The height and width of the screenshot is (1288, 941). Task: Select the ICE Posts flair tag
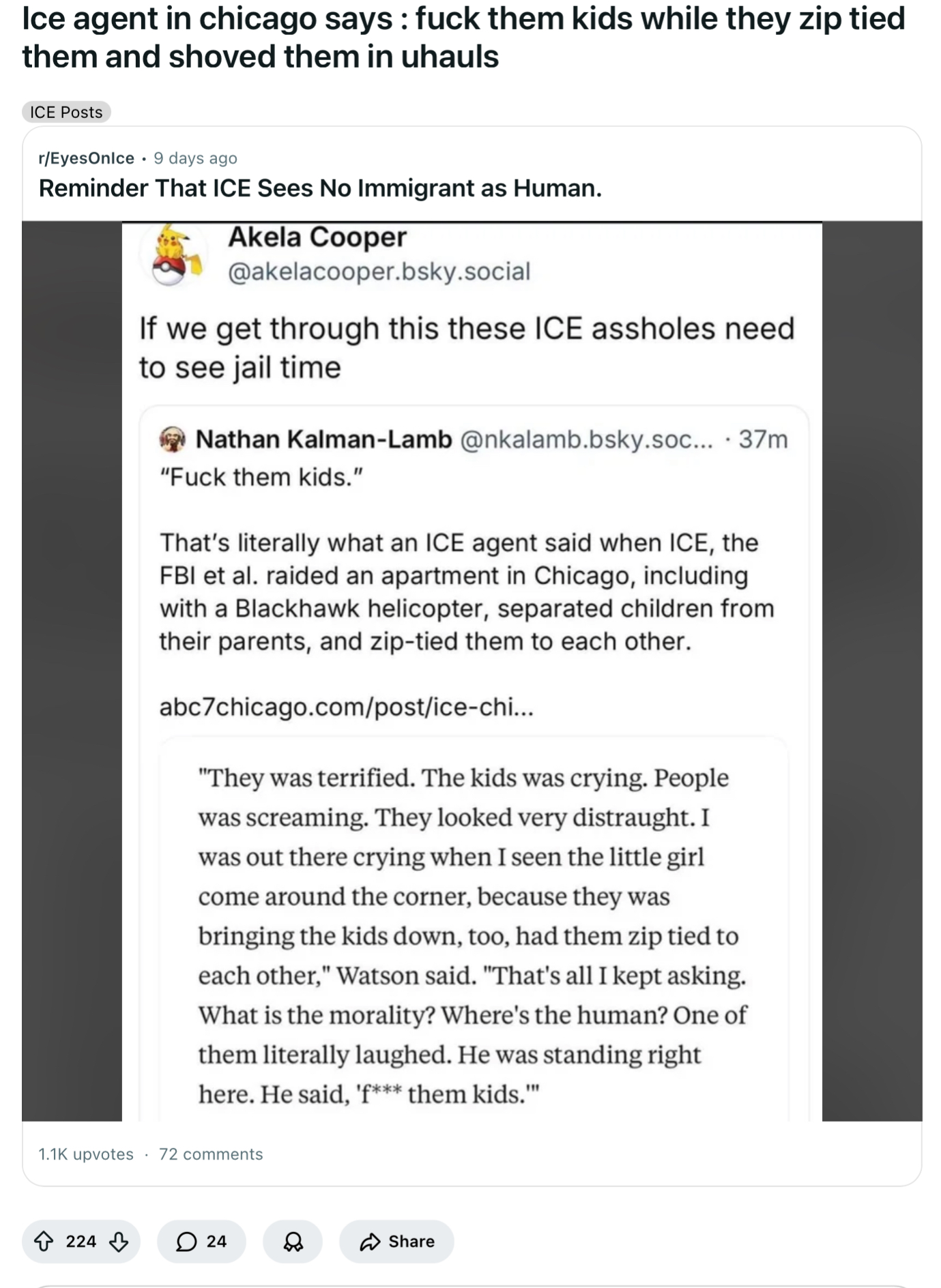point(66,112)
